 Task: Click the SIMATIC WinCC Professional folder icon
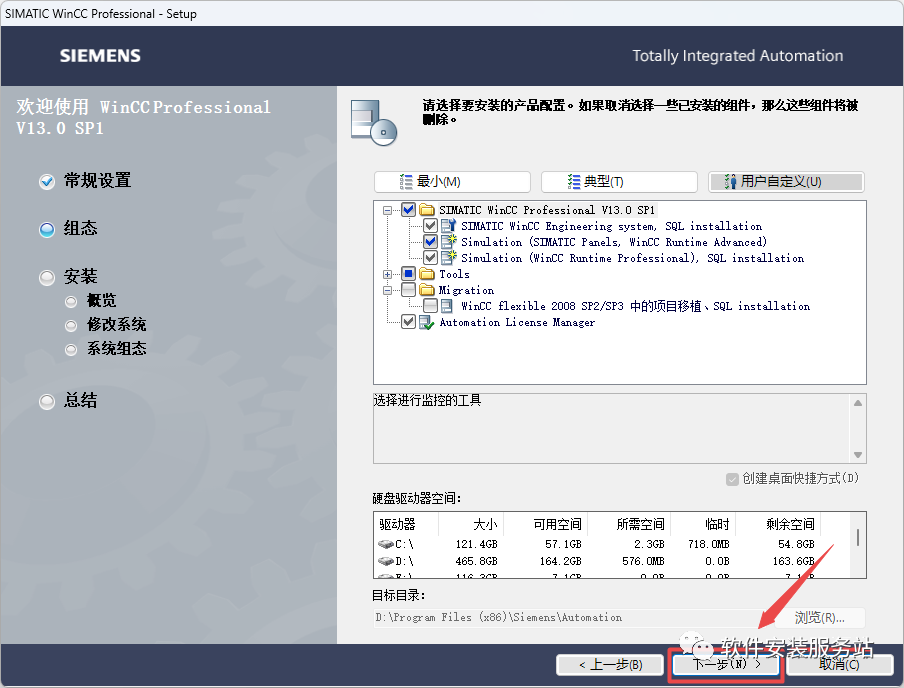pyautogui.click(x=427, y=209)
